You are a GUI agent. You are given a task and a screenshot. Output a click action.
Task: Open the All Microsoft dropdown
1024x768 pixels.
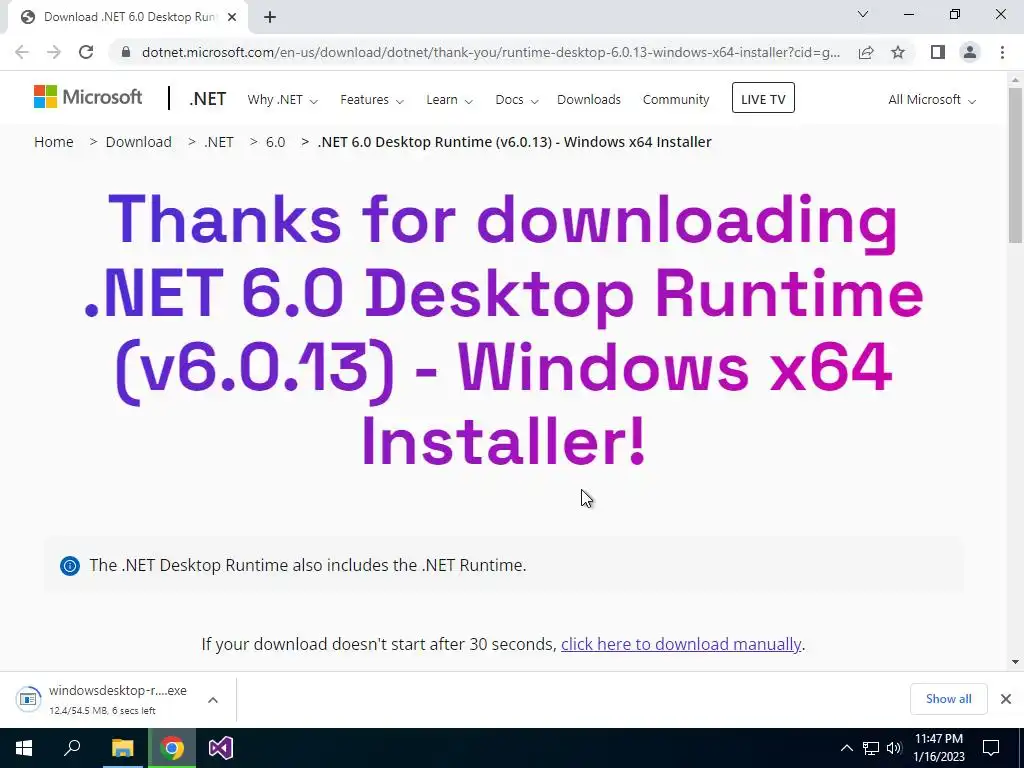(932, 100)
